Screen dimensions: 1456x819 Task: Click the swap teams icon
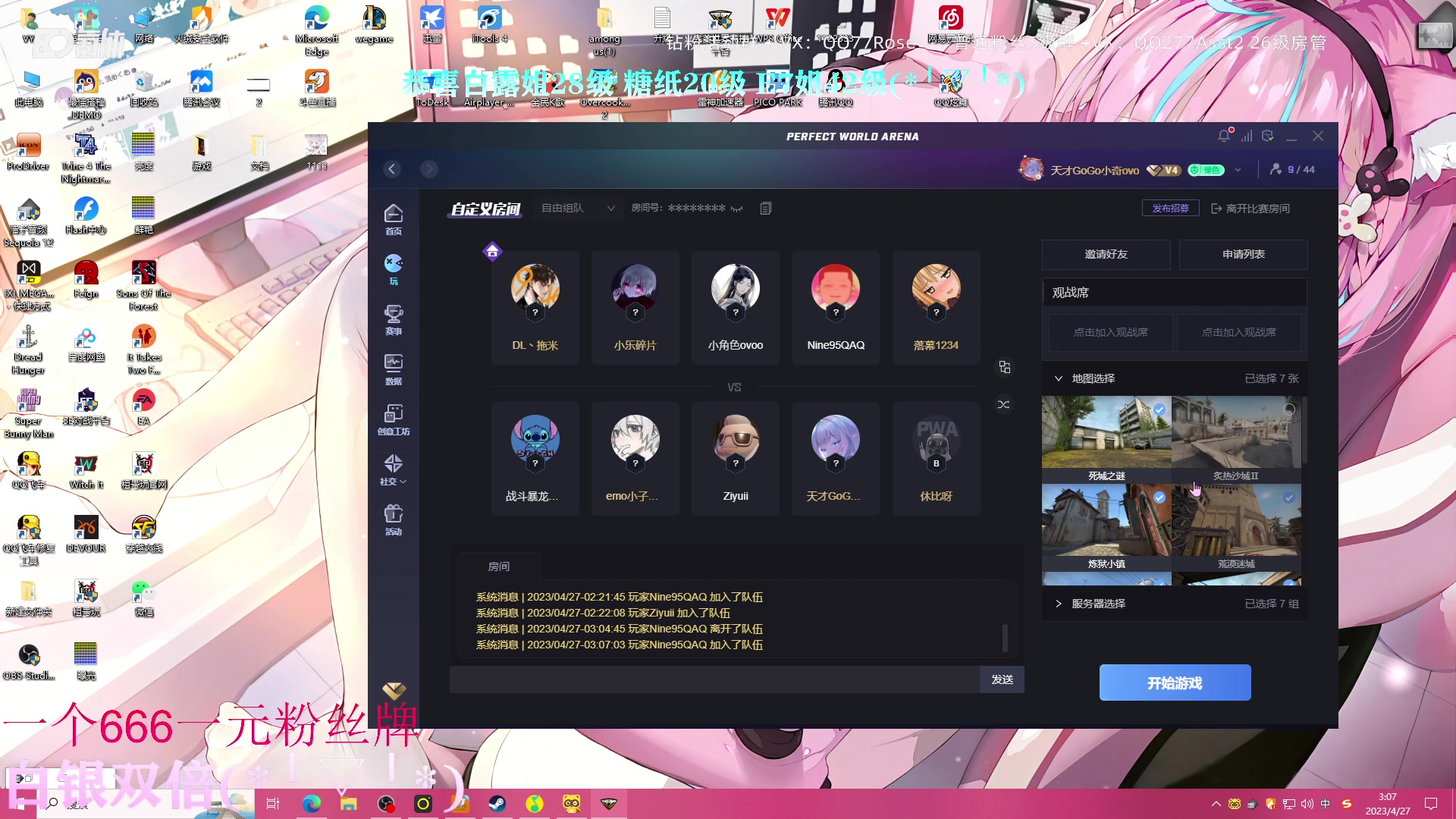1005,367
